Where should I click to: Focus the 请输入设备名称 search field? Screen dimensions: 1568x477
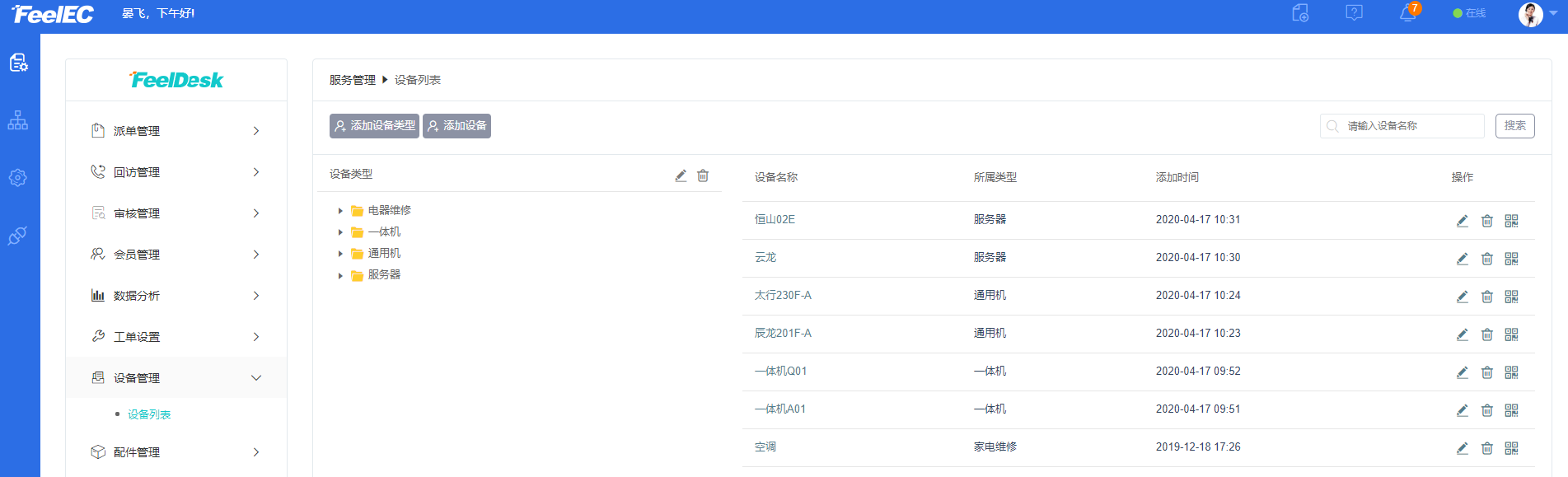(x=1402, y=126)
